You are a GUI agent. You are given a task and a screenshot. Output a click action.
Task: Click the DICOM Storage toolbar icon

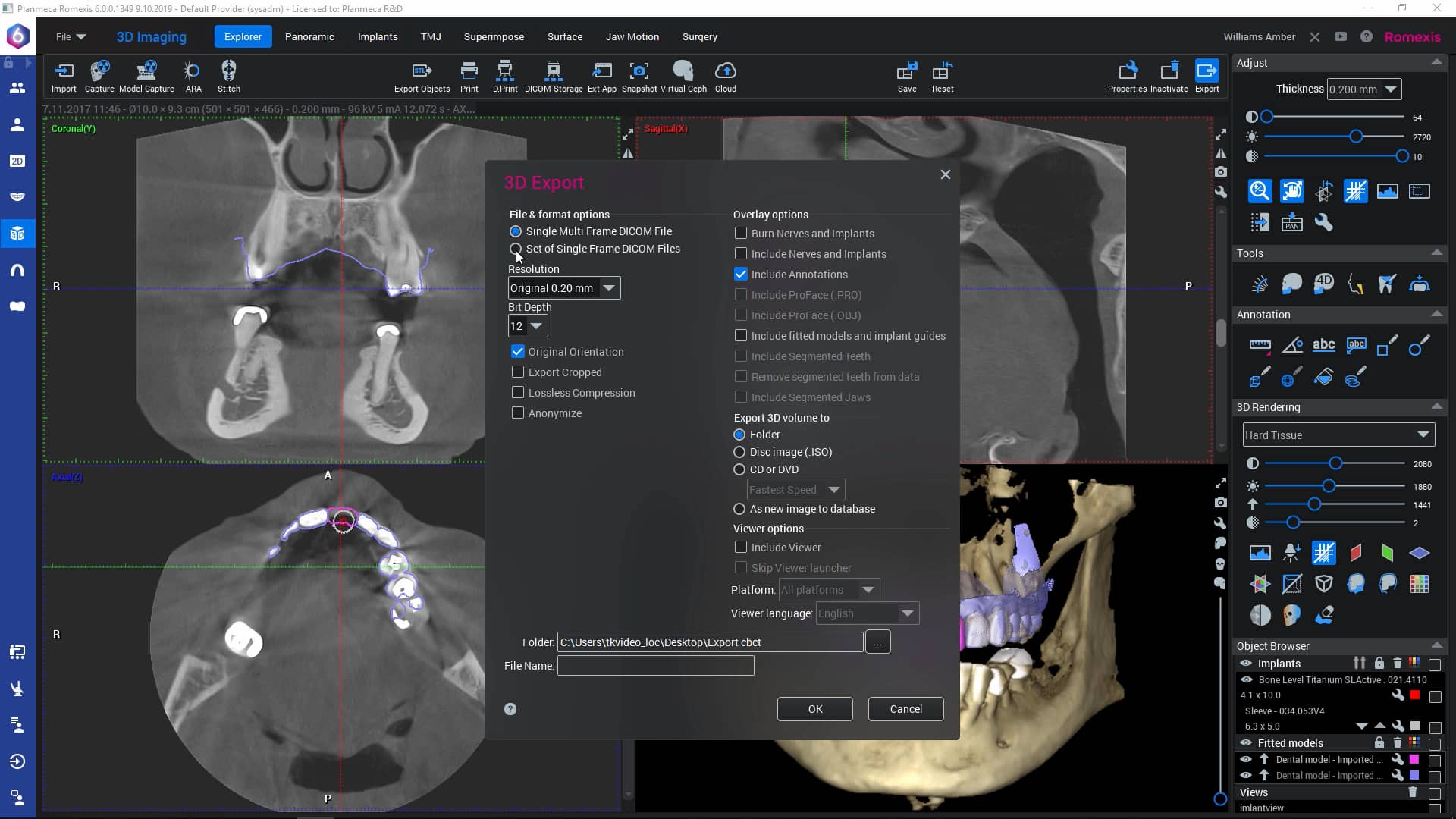click(x=553, y=76)
